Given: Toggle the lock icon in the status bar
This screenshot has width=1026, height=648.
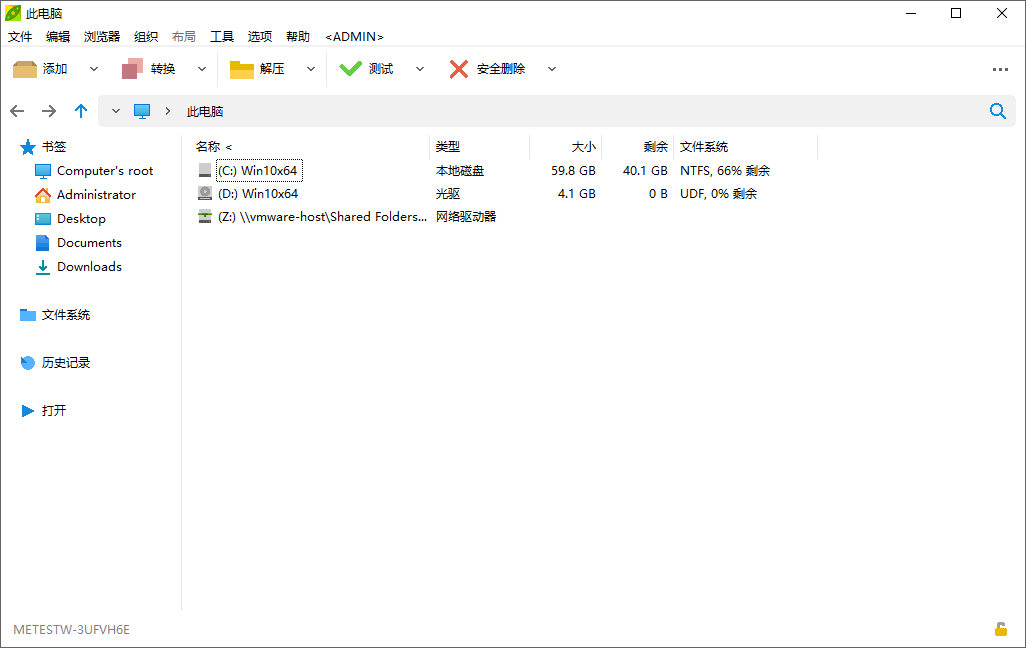Looking at the screenshot, I should 1001,629.
